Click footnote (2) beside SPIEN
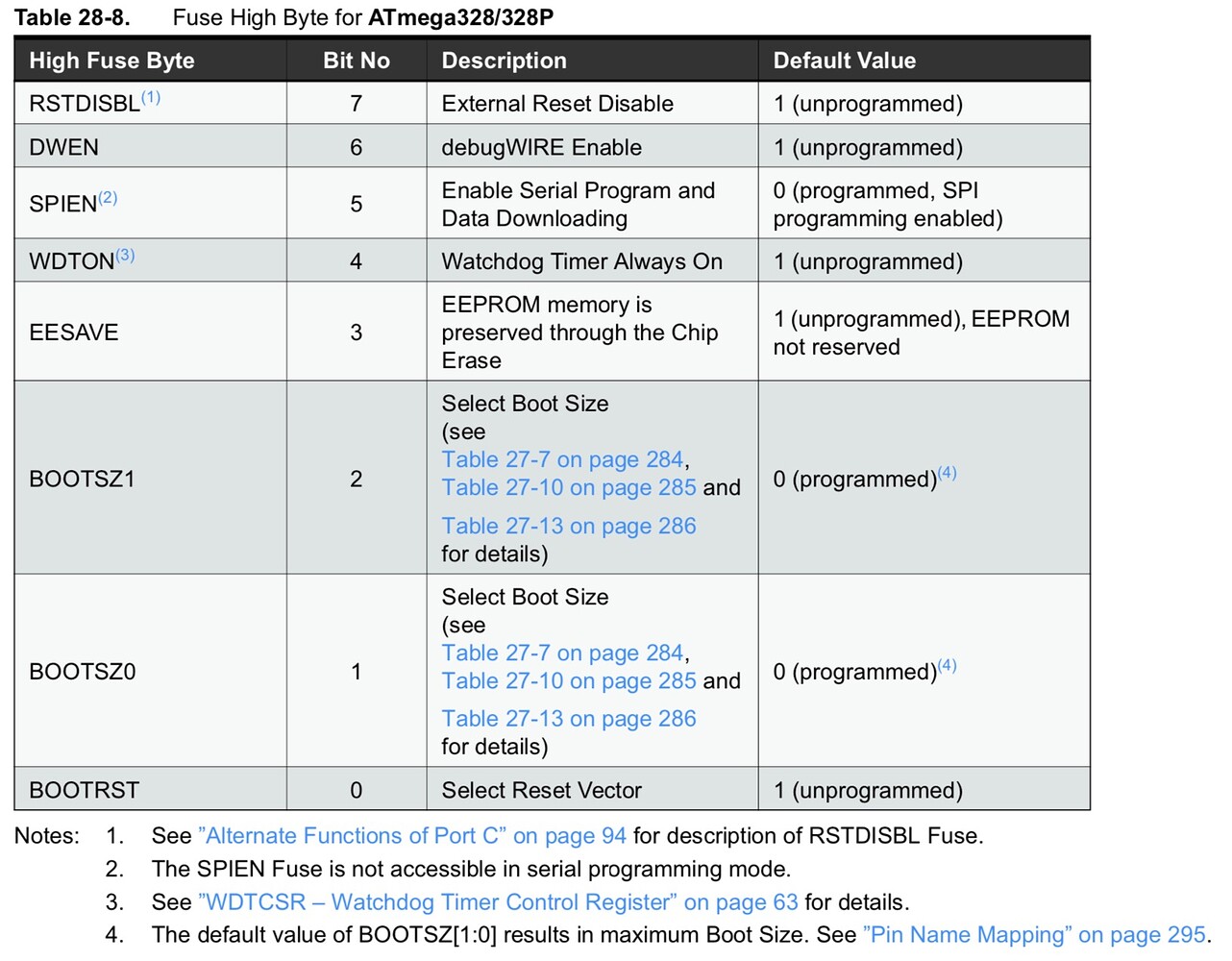Screen dimensions: 1232x961 (x=108, y=198)
